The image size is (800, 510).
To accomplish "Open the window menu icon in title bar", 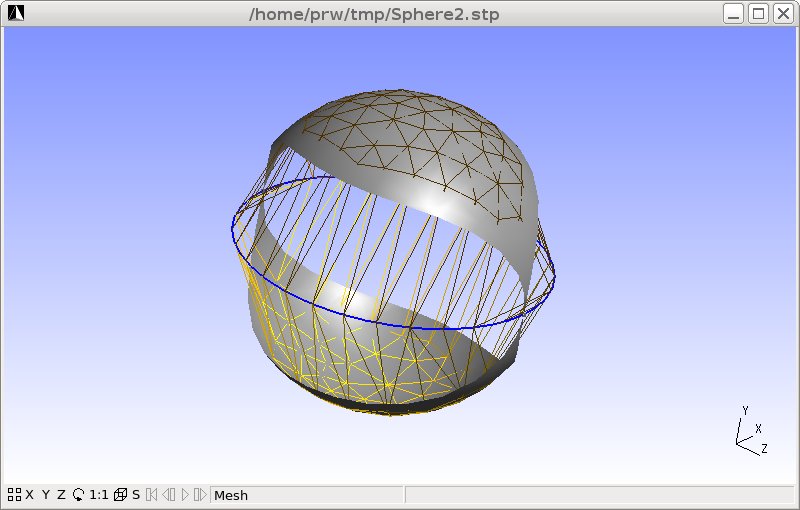I will (16, 13).
